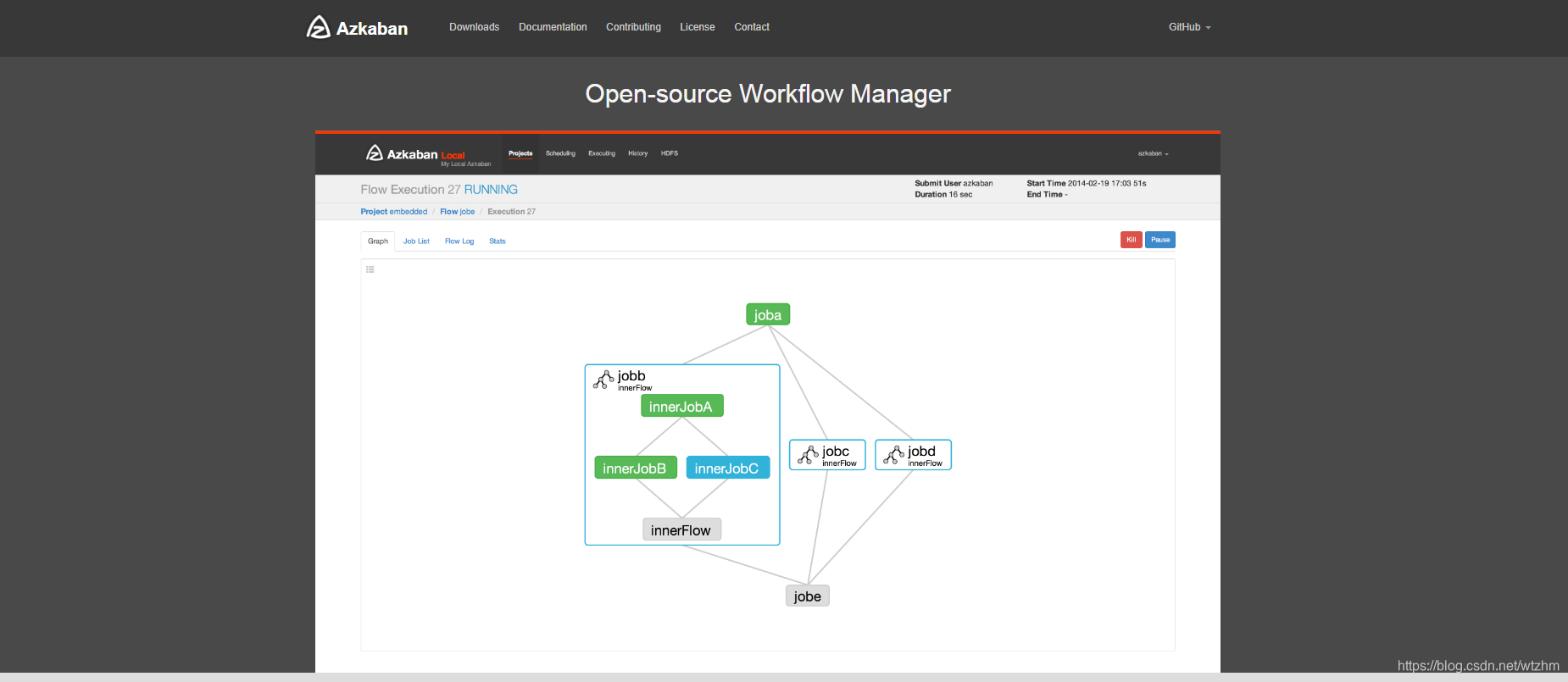
Task: Switch to the Stats tab
Action: [498, 241]
